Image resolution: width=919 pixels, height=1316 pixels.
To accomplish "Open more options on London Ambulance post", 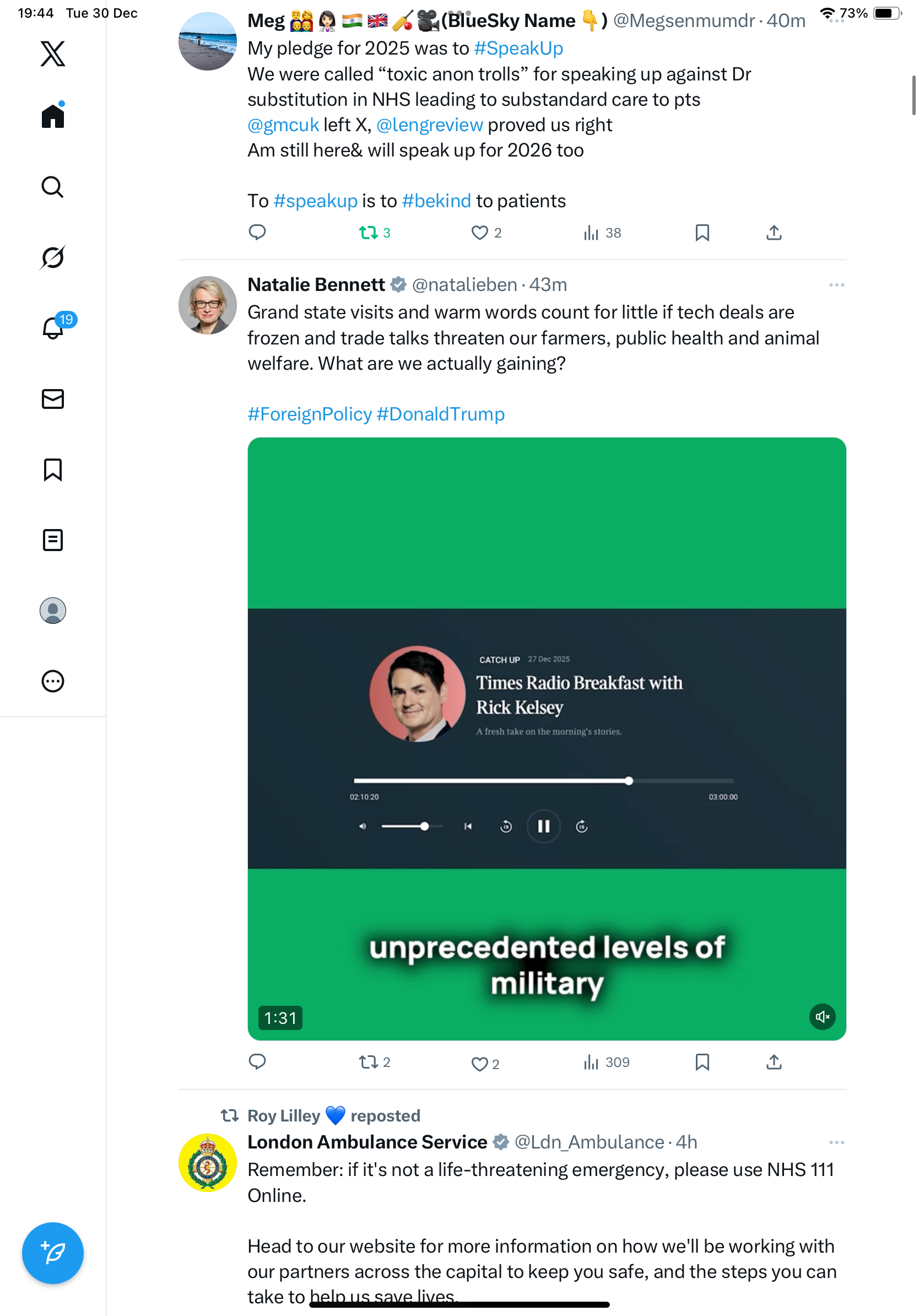I will [836, 1142].
